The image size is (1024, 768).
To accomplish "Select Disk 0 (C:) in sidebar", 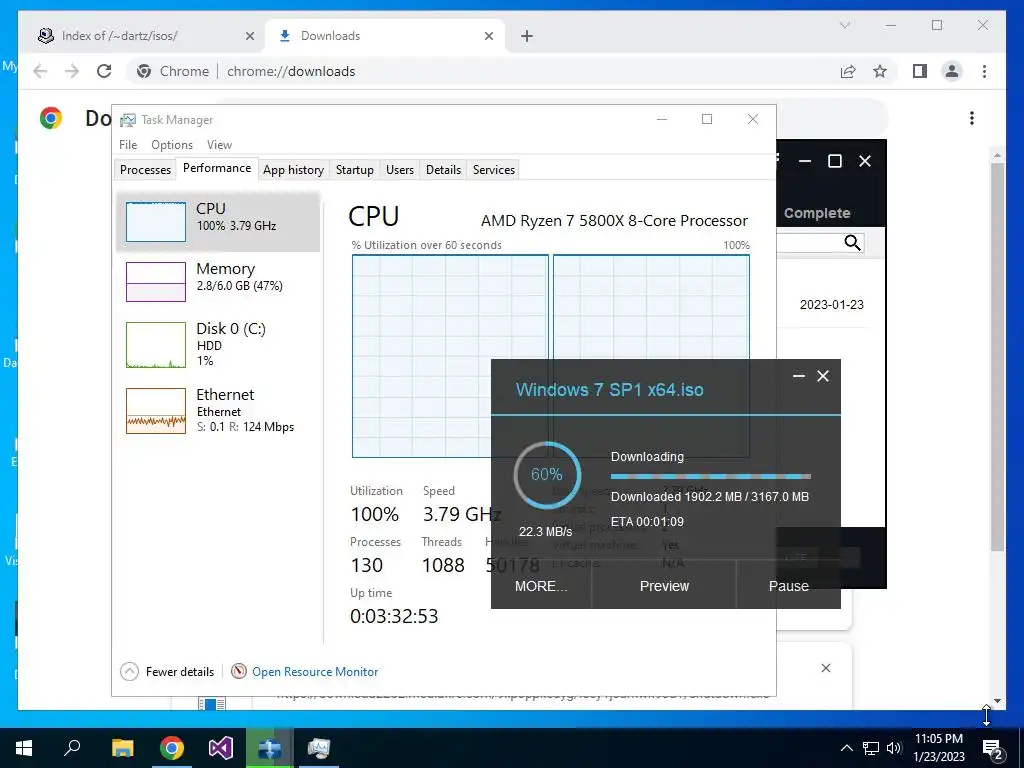I will pyautogui.click(x=218, y=344).
